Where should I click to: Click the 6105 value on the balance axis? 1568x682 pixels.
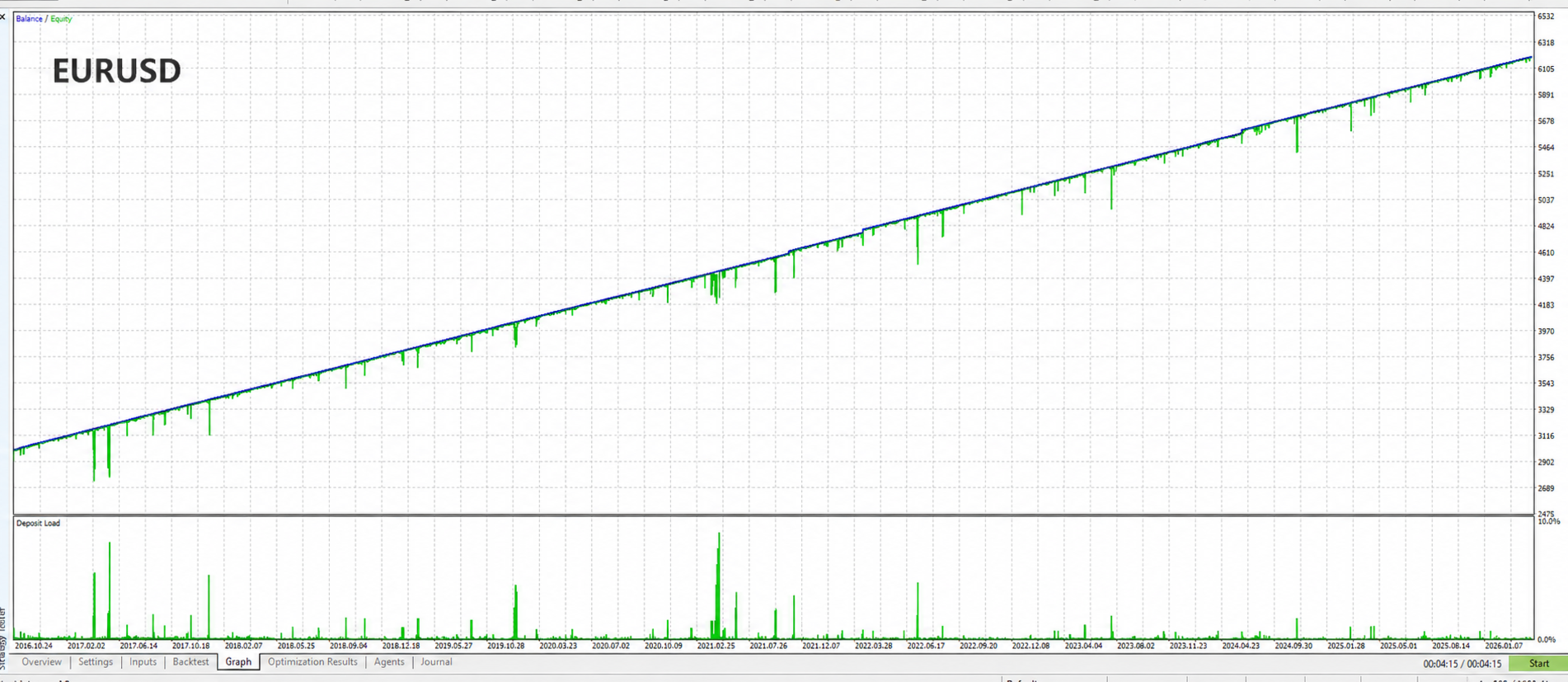[x=1546, y=69]
